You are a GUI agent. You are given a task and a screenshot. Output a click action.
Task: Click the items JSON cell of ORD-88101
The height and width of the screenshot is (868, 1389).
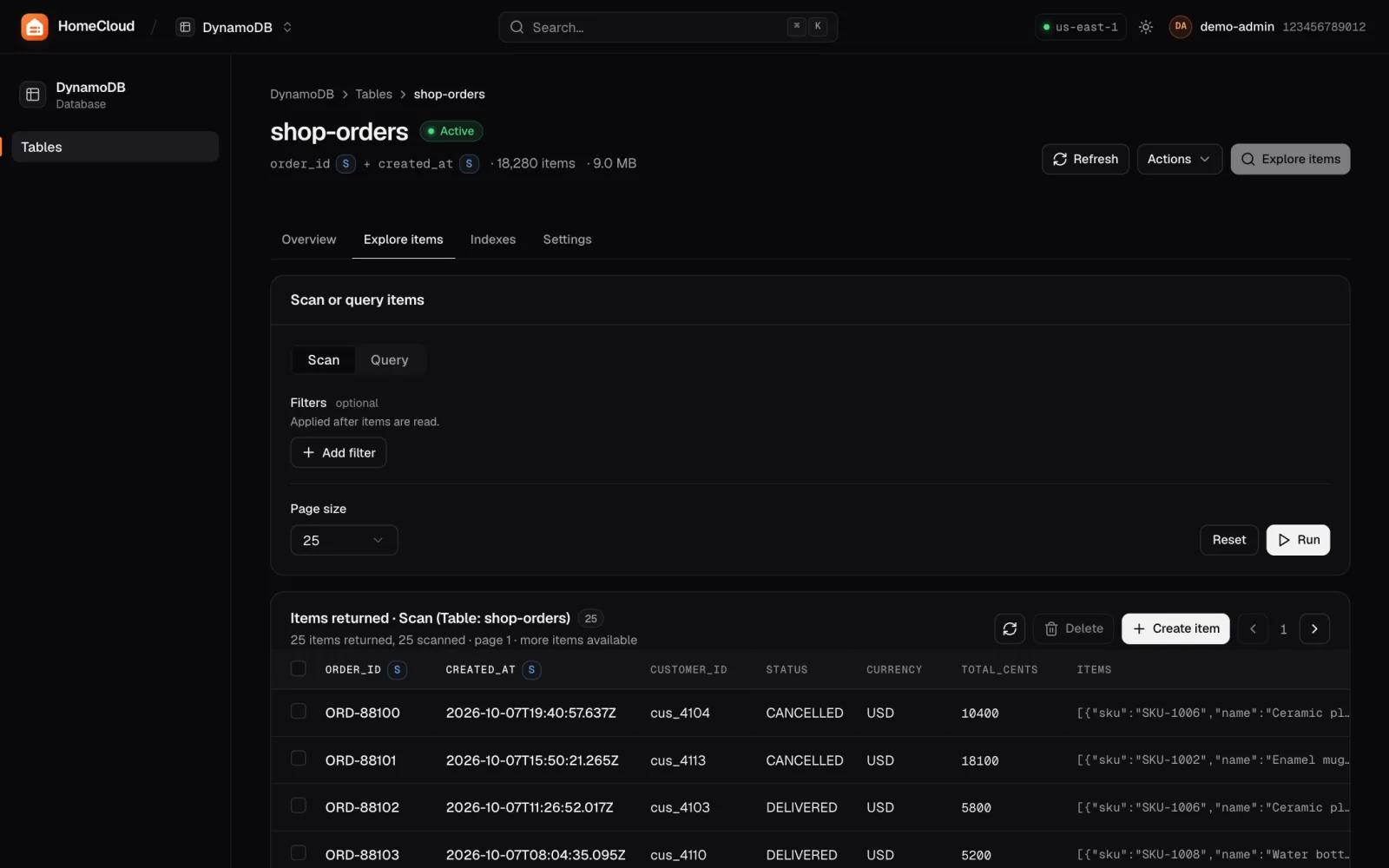tap(1213, 760)
